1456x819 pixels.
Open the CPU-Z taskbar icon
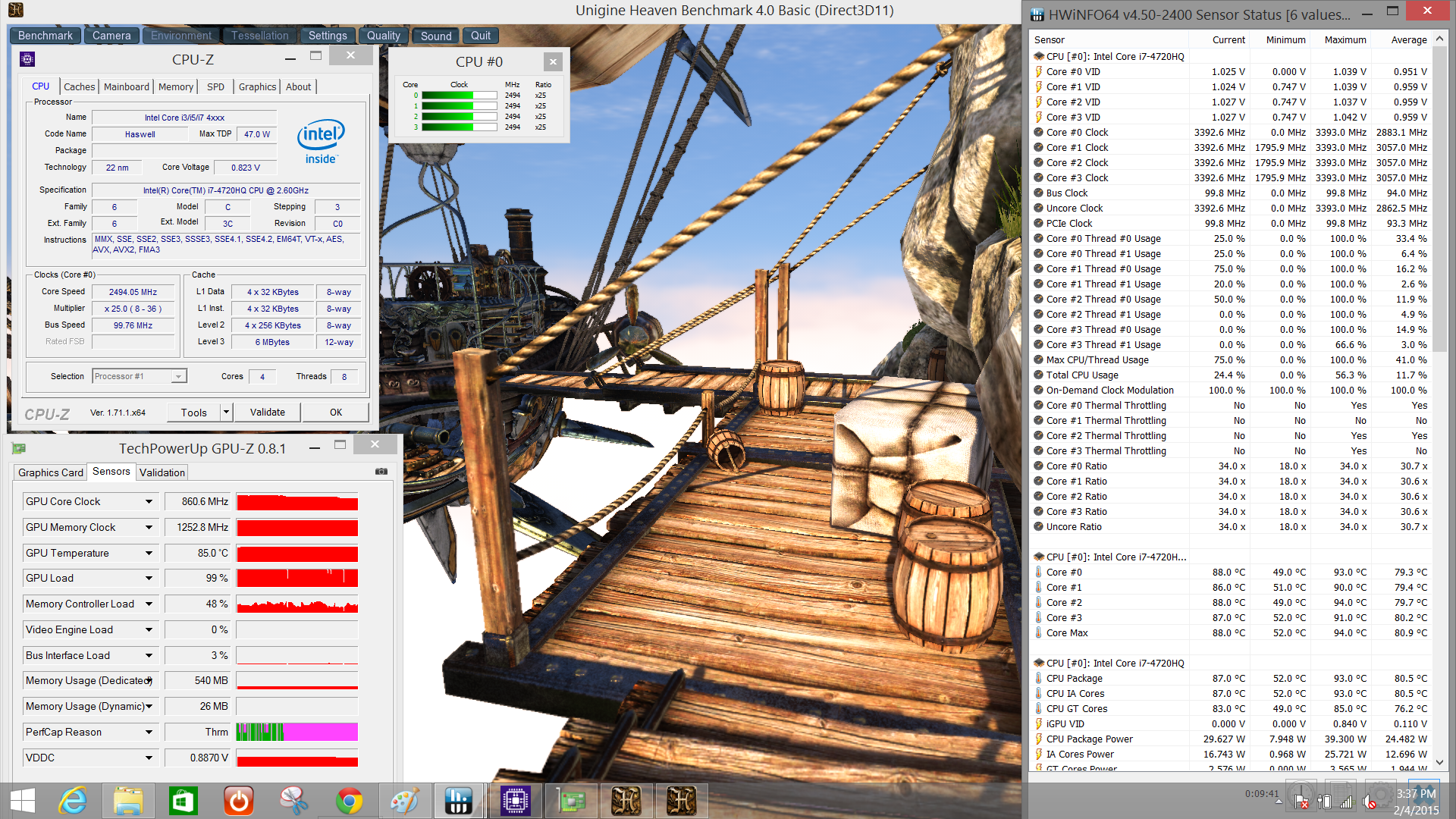[515, 801]
